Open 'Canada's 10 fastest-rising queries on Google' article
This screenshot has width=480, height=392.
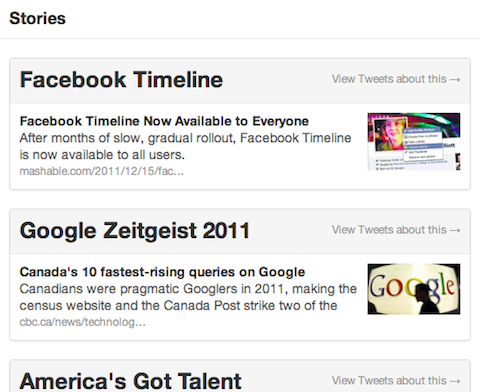point(162,272)
